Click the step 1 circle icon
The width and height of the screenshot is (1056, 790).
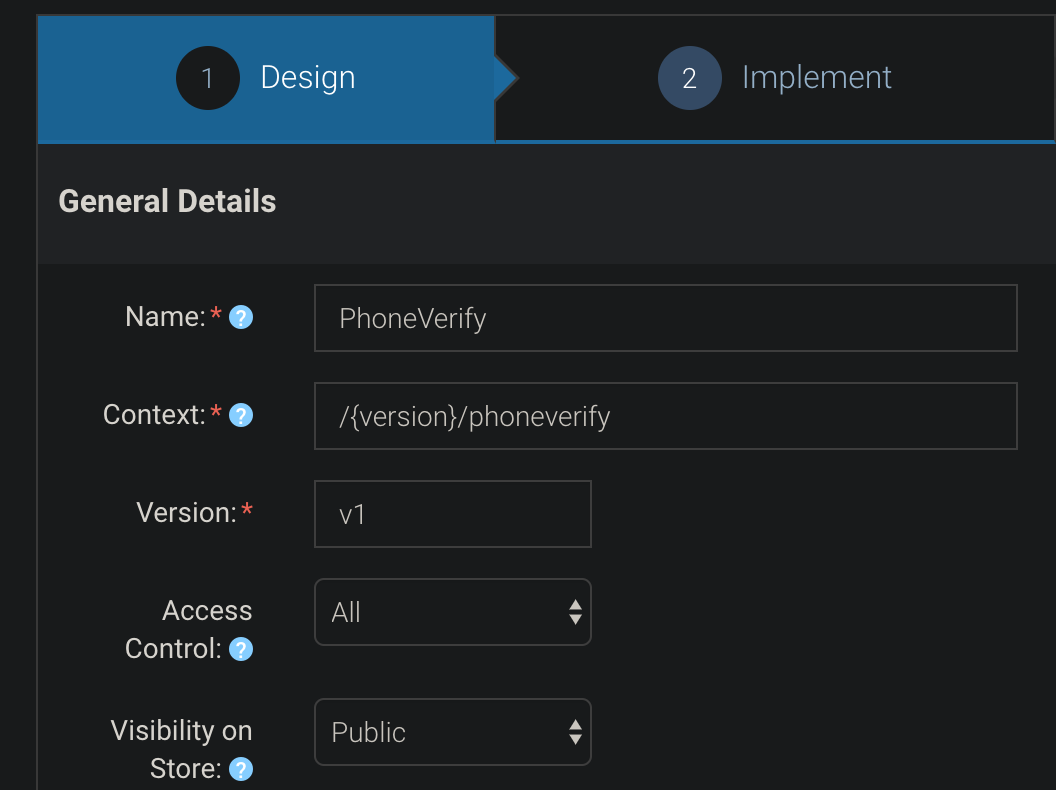point(207,78)
